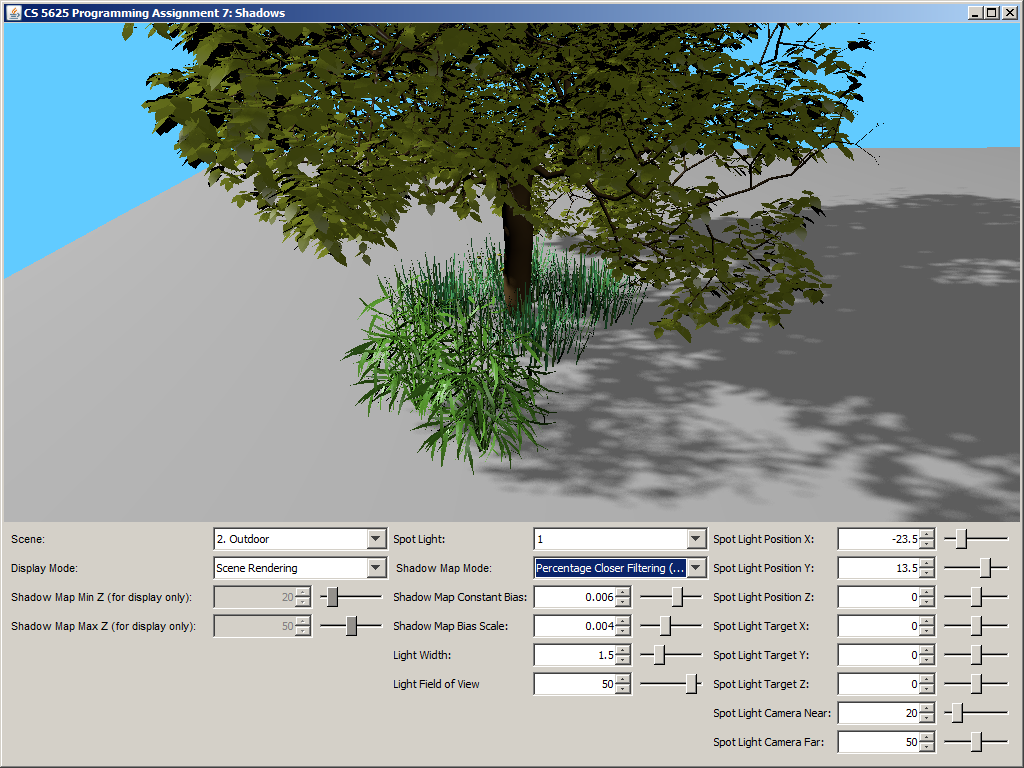Decrease Light Field of View with the down arrow
The image size is (1024, 768).
[x=624, y=690]
